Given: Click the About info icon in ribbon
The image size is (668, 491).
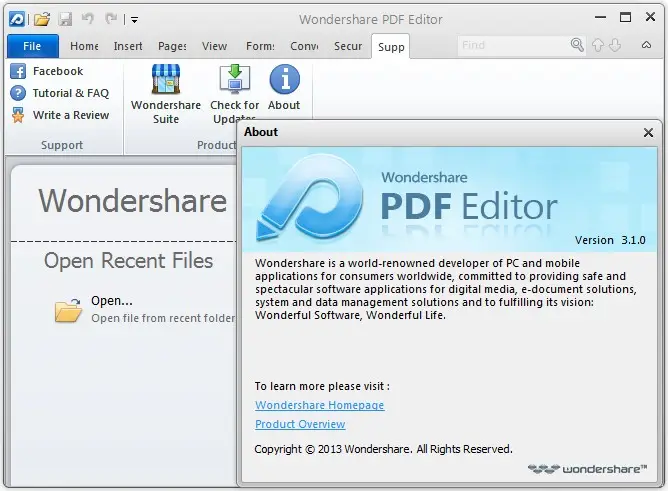Looking at the screenshot, I should pyautogui.click(x=284, y=79).
